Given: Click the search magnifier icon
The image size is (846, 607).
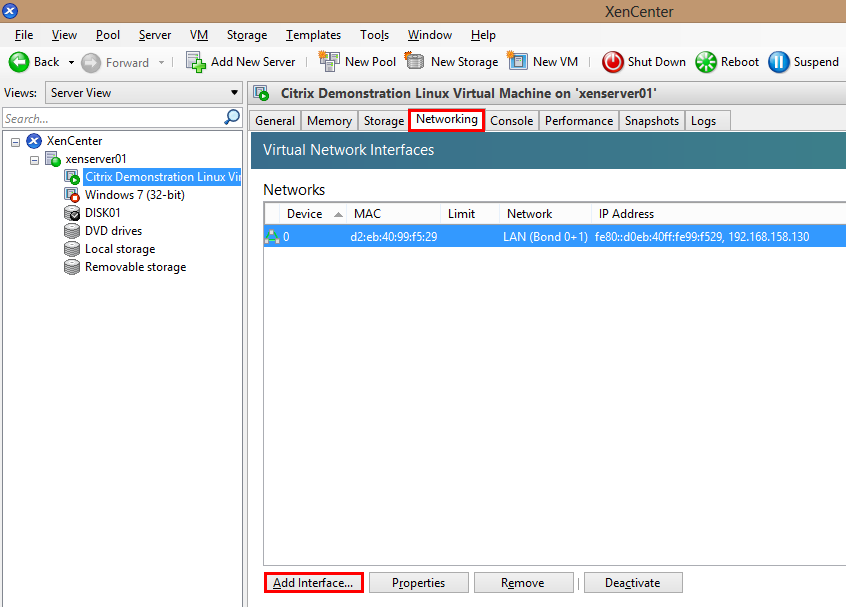Looking at the screenshot, I should [x=232, y=118].
